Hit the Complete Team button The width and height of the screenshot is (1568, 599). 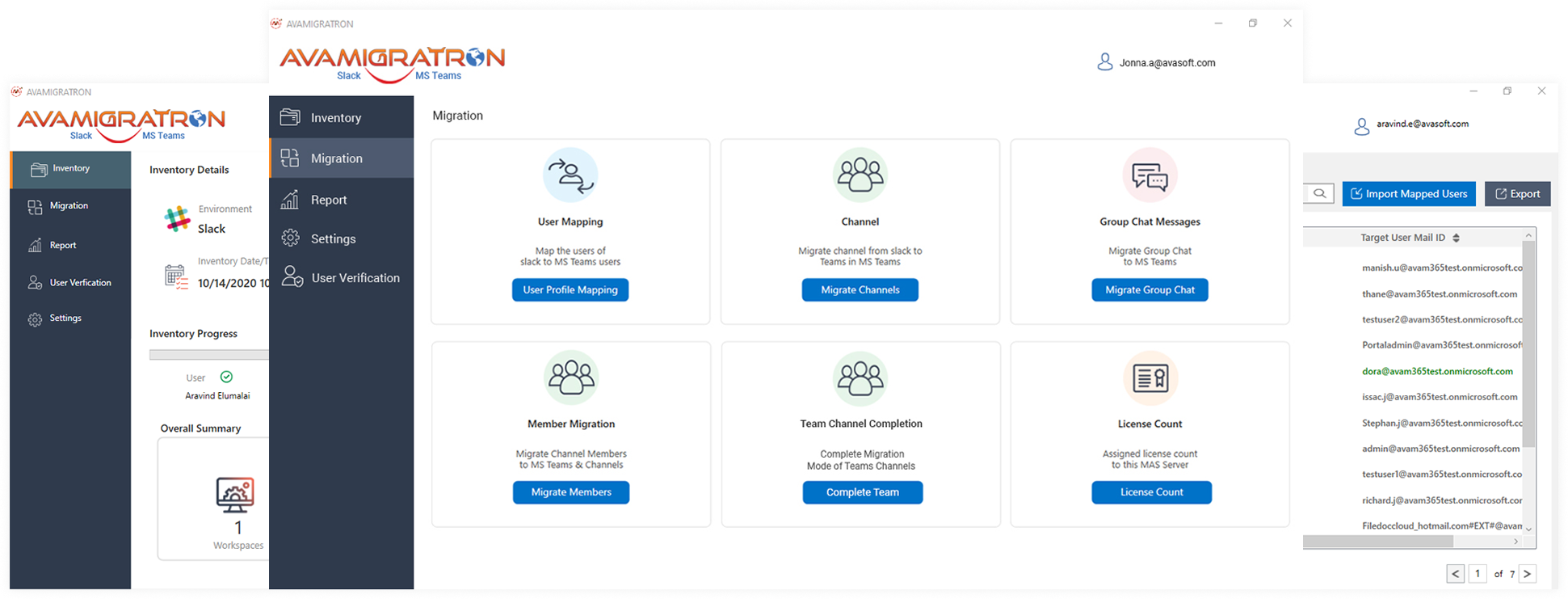[862, 491]
